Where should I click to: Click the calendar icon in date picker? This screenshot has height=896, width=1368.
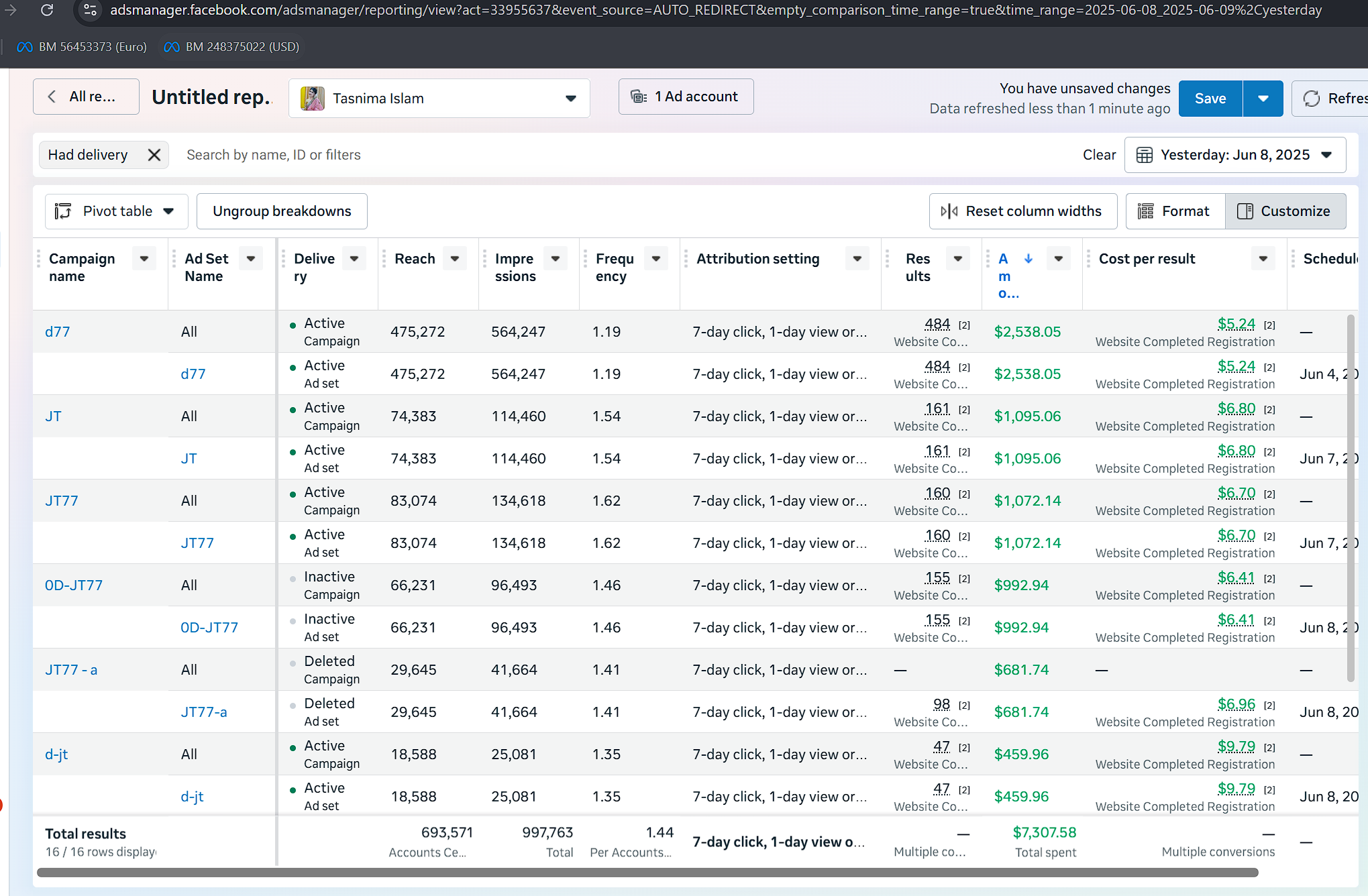[1145, 155]
